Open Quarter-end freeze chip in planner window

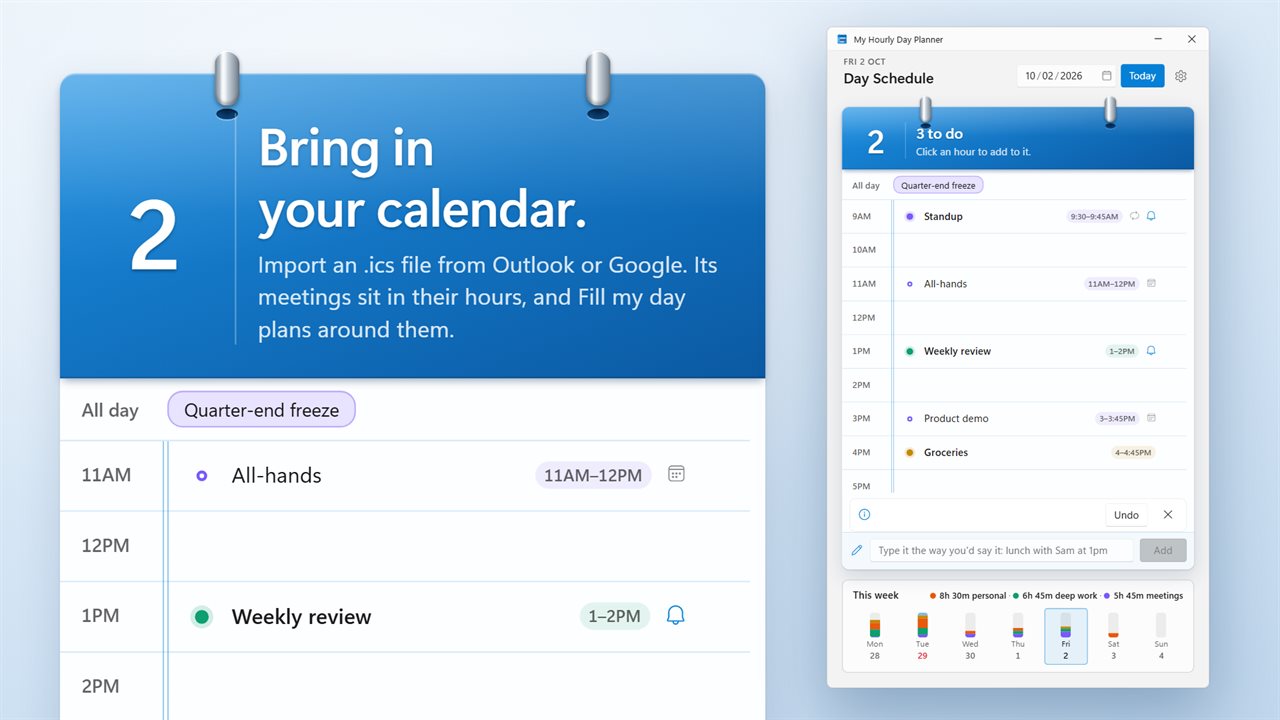(937, 185)
